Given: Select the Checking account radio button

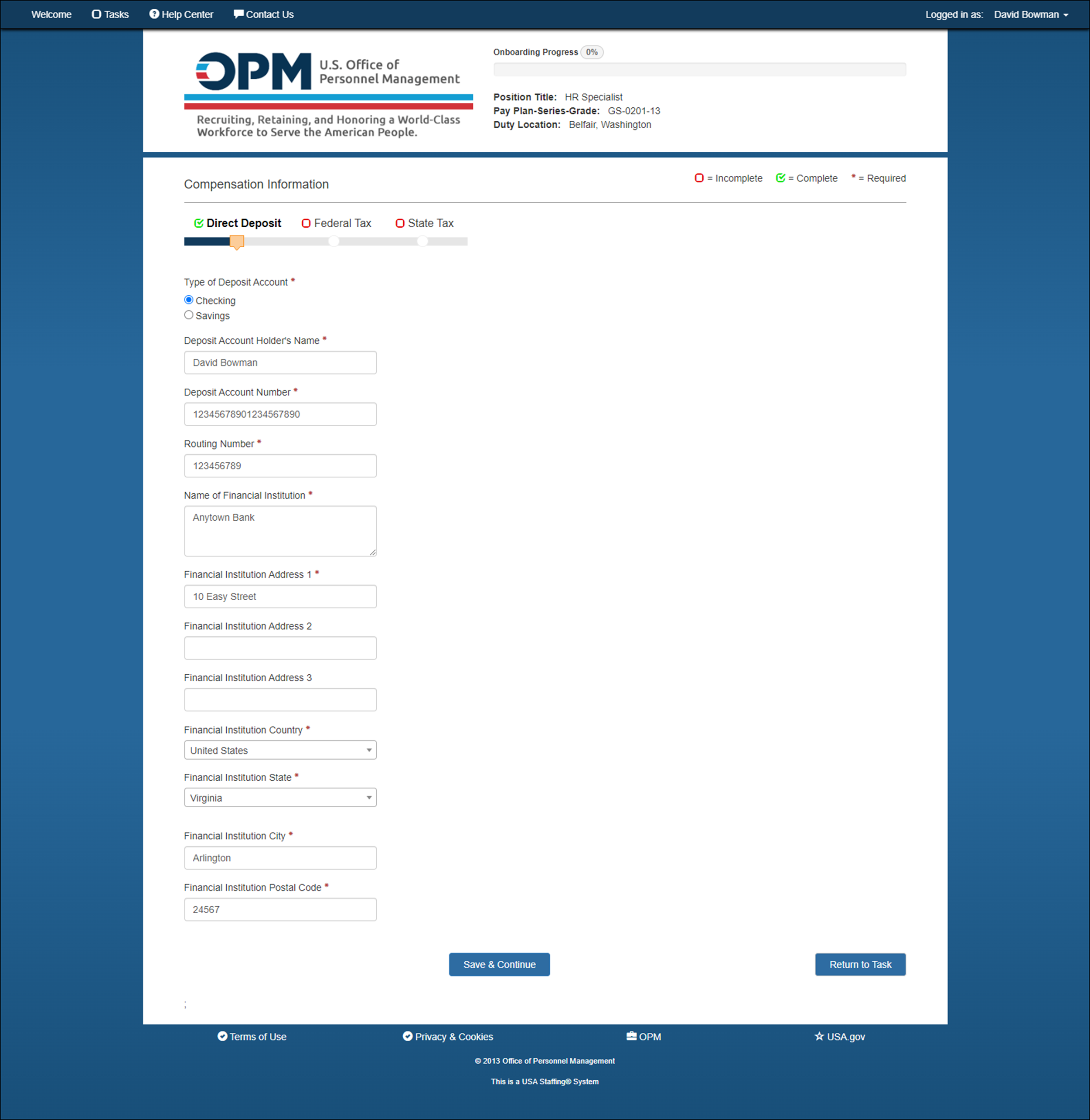Looking at the screenshot, I should coord(188,300).
